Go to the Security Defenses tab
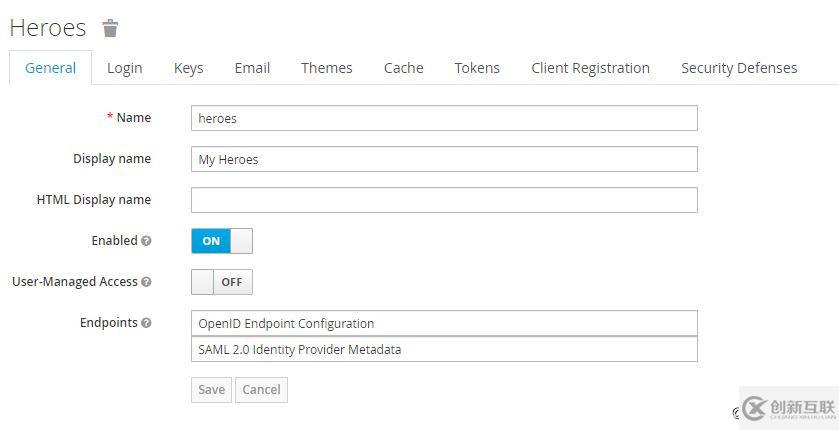Screen dimensions: 839x430 [x=739, y=68]
